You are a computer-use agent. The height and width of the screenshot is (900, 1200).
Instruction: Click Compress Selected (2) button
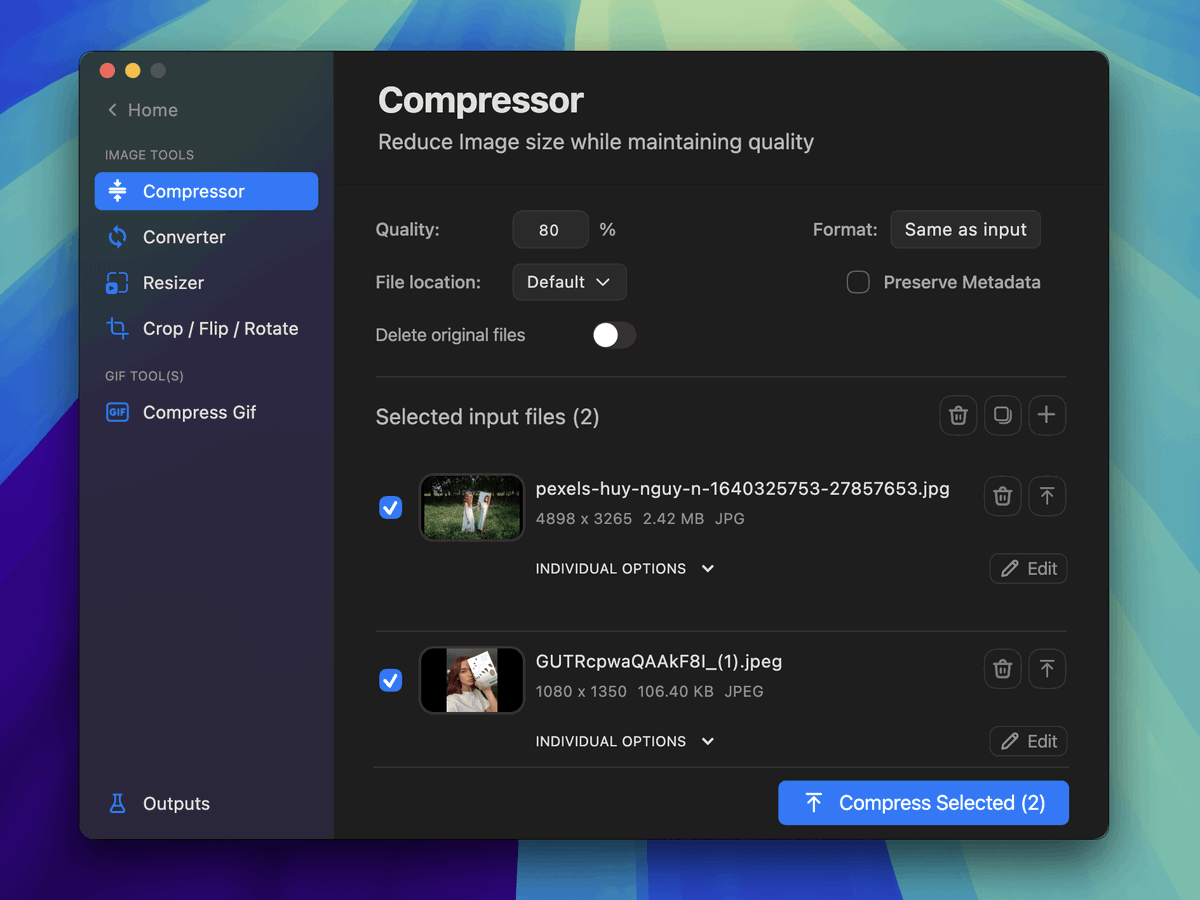click(x=923, y=803)
